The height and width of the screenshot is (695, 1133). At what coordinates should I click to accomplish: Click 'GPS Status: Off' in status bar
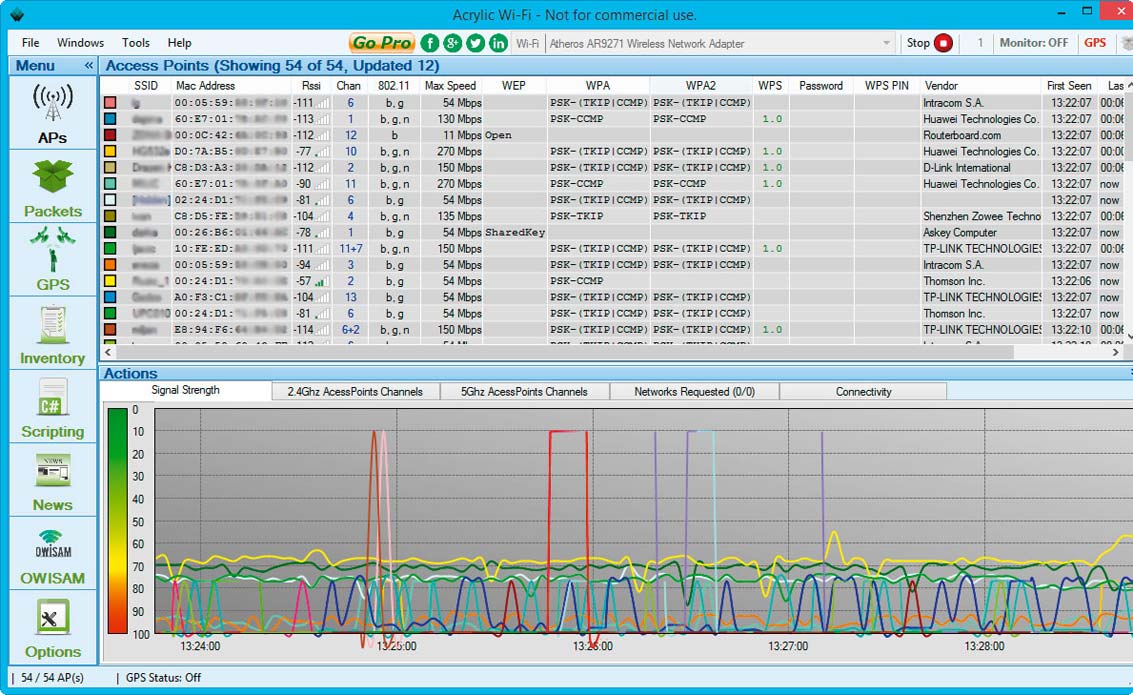tap(163, 678)
